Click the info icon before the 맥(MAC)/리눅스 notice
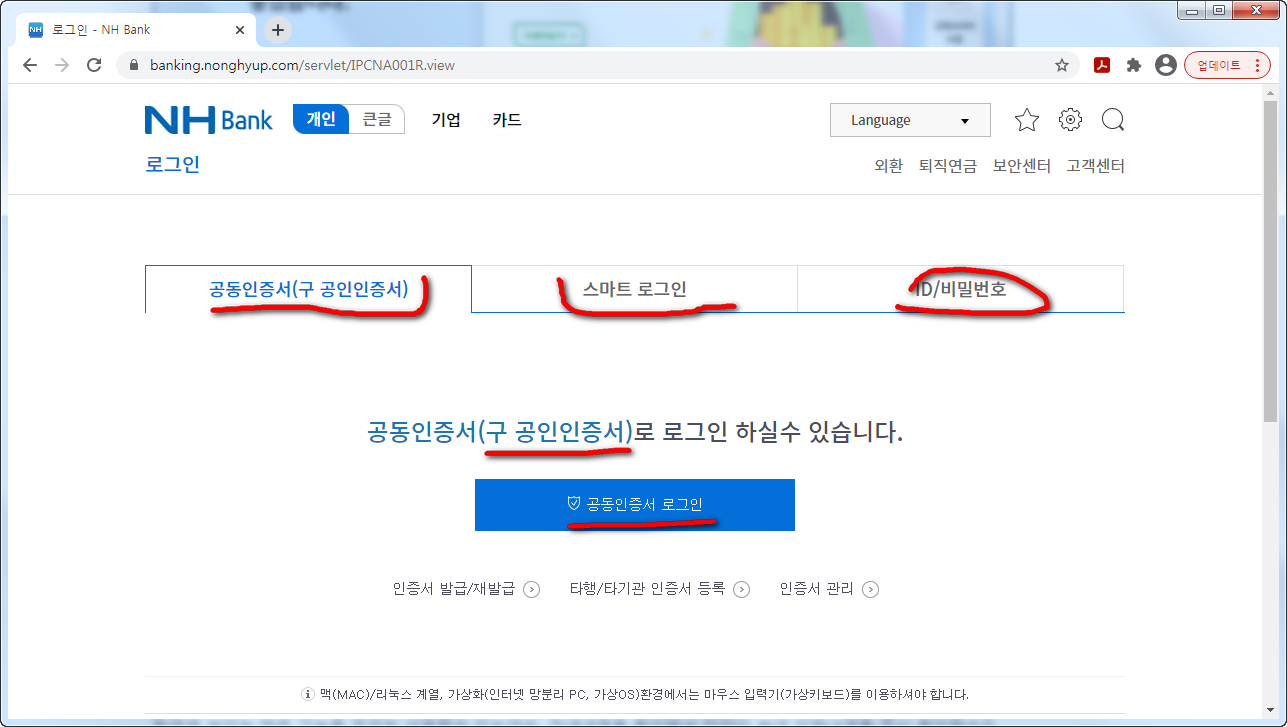Screen dimensions: 1287x727 coord(308,694)
